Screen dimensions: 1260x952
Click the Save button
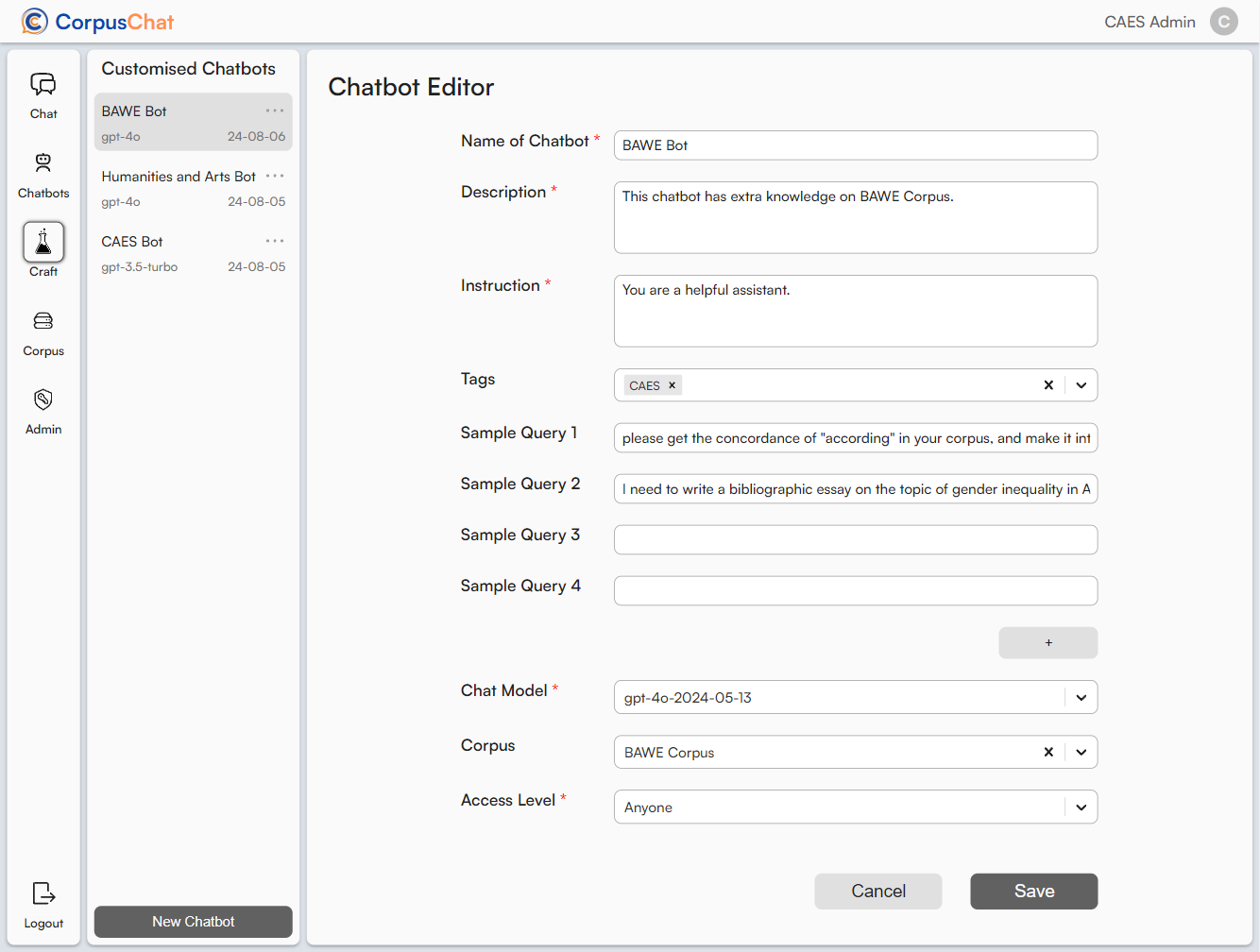1033,892
